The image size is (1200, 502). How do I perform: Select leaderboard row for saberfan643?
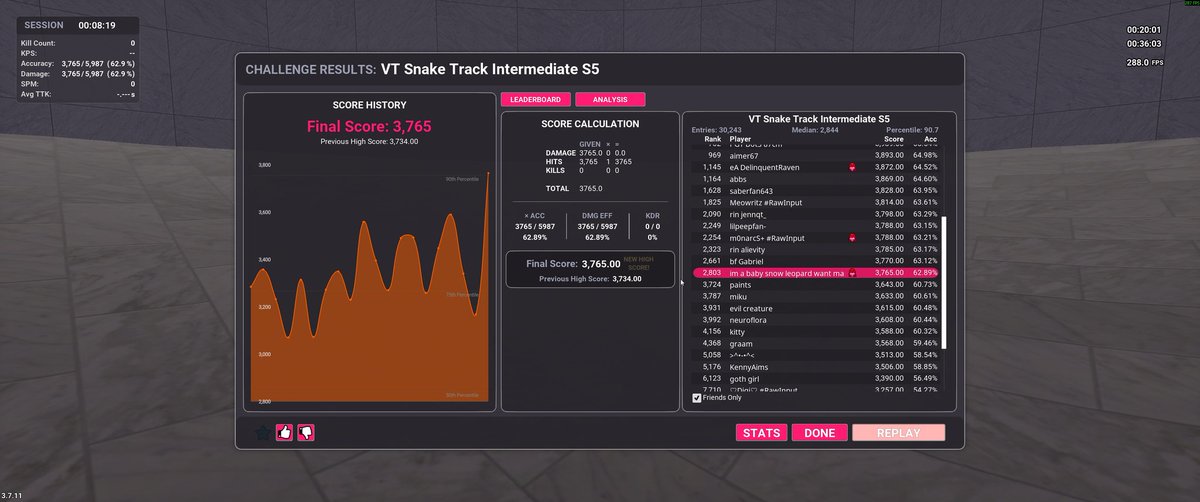point(815,190)
